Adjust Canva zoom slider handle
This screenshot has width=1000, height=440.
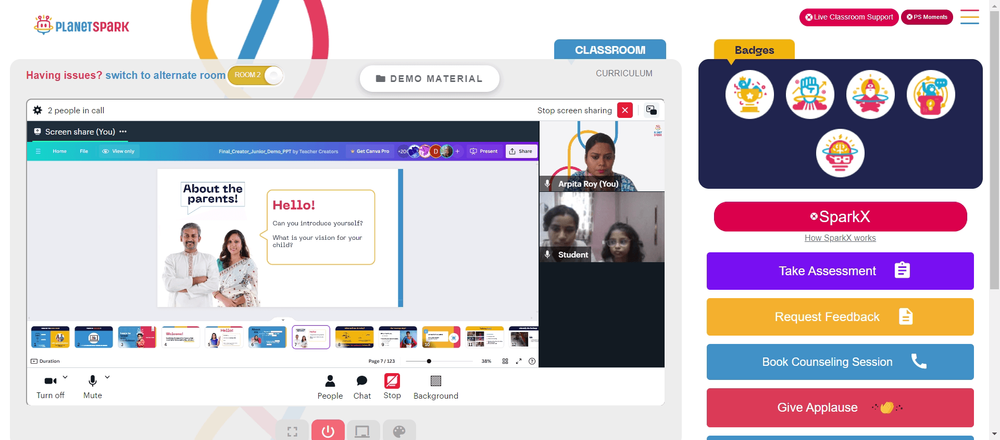[x=429, y=361]
